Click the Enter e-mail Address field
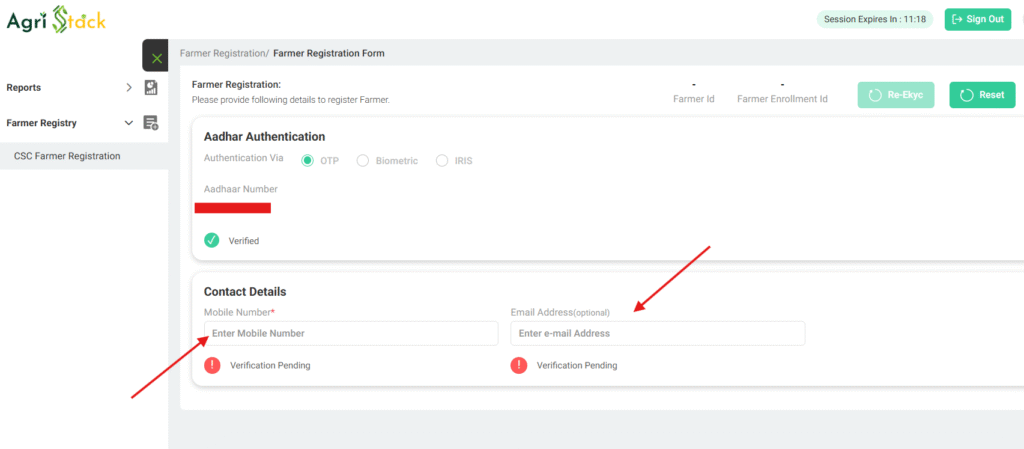This screenshot has height=449, width=1024. [x=657, y=333]
